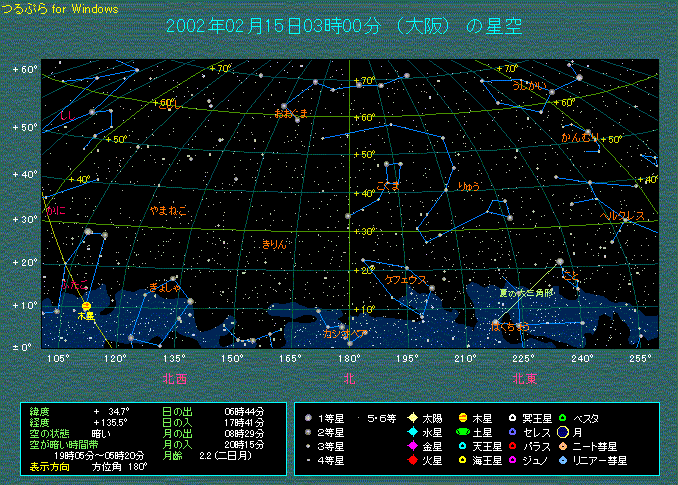Select the Mercury (水星) cyan diamond icon

pyautogui.click(x=412, y=432)
